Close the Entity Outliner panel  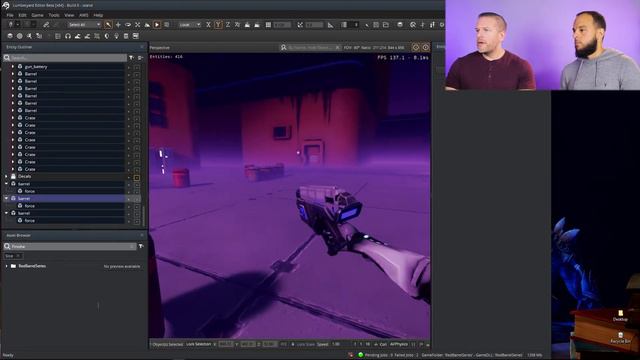[142, 47]
